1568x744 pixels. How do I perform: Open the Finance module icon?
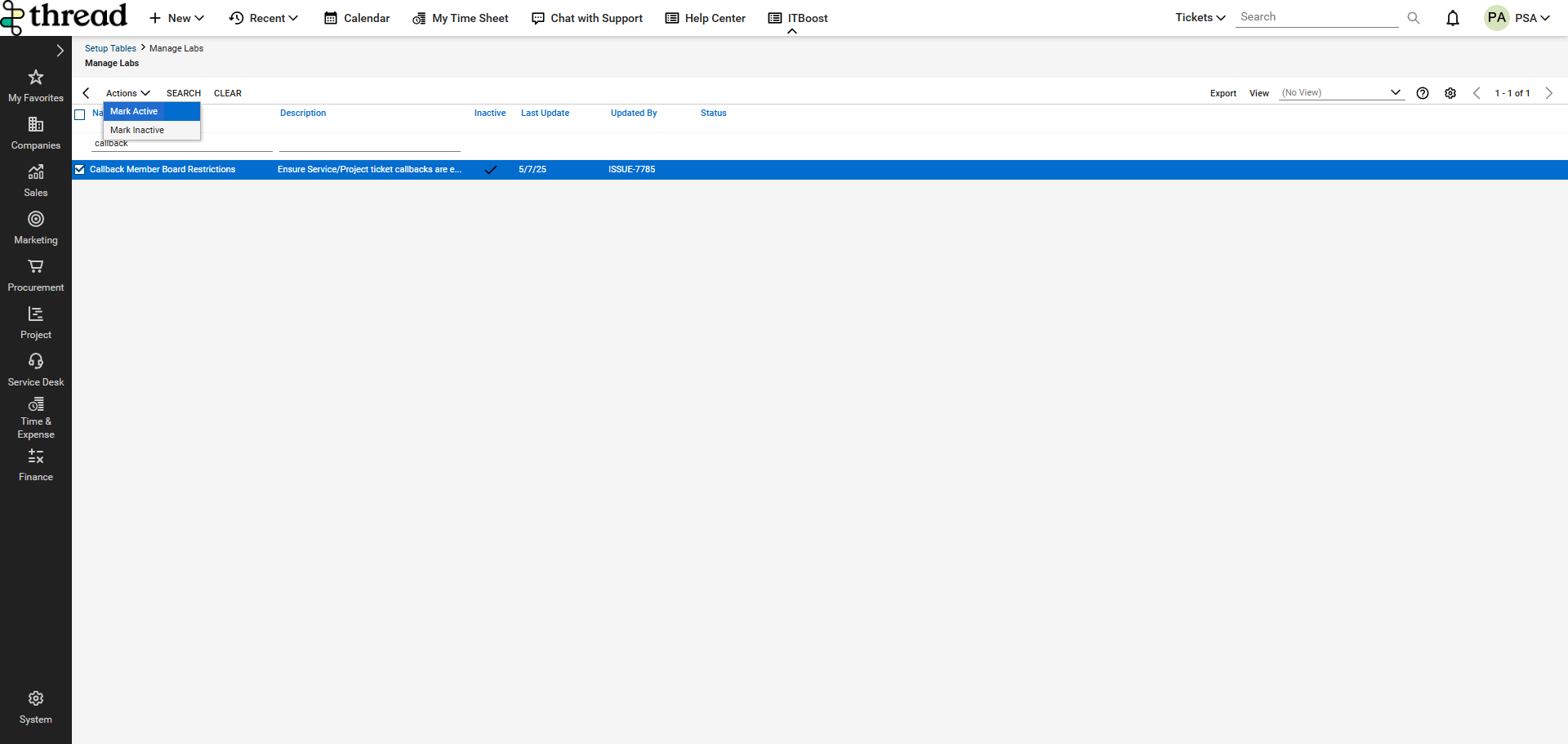[x=36, y=456]
